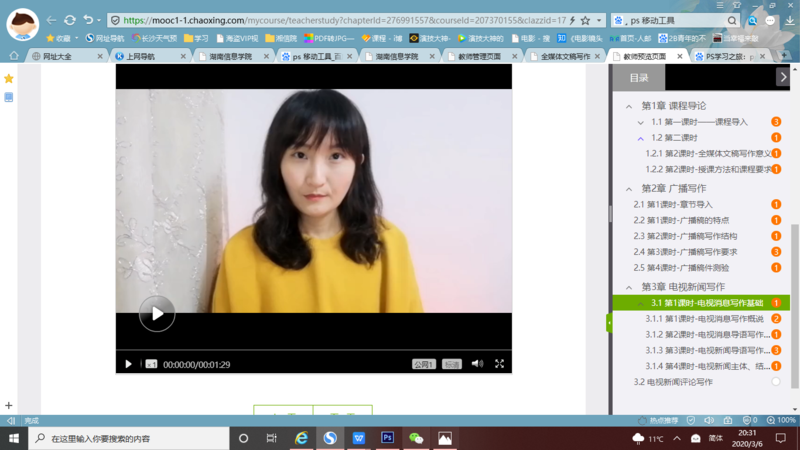The width and height of the screenshot is (800, 450).
Task: Collapse the 1.2 第二课时 section
Action: coord(641,138)
